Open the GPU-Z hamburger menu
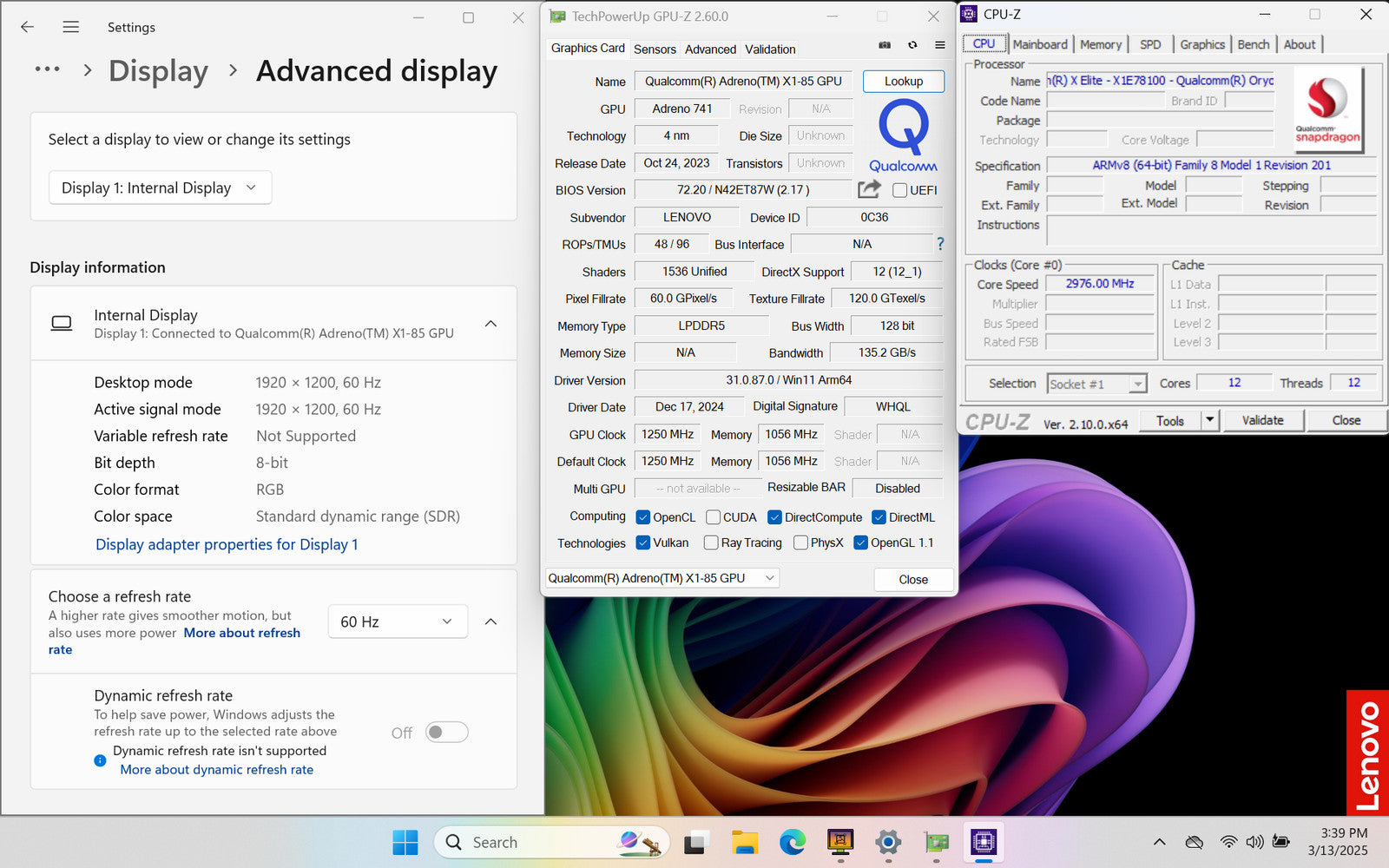 click(x=940, y=45)
